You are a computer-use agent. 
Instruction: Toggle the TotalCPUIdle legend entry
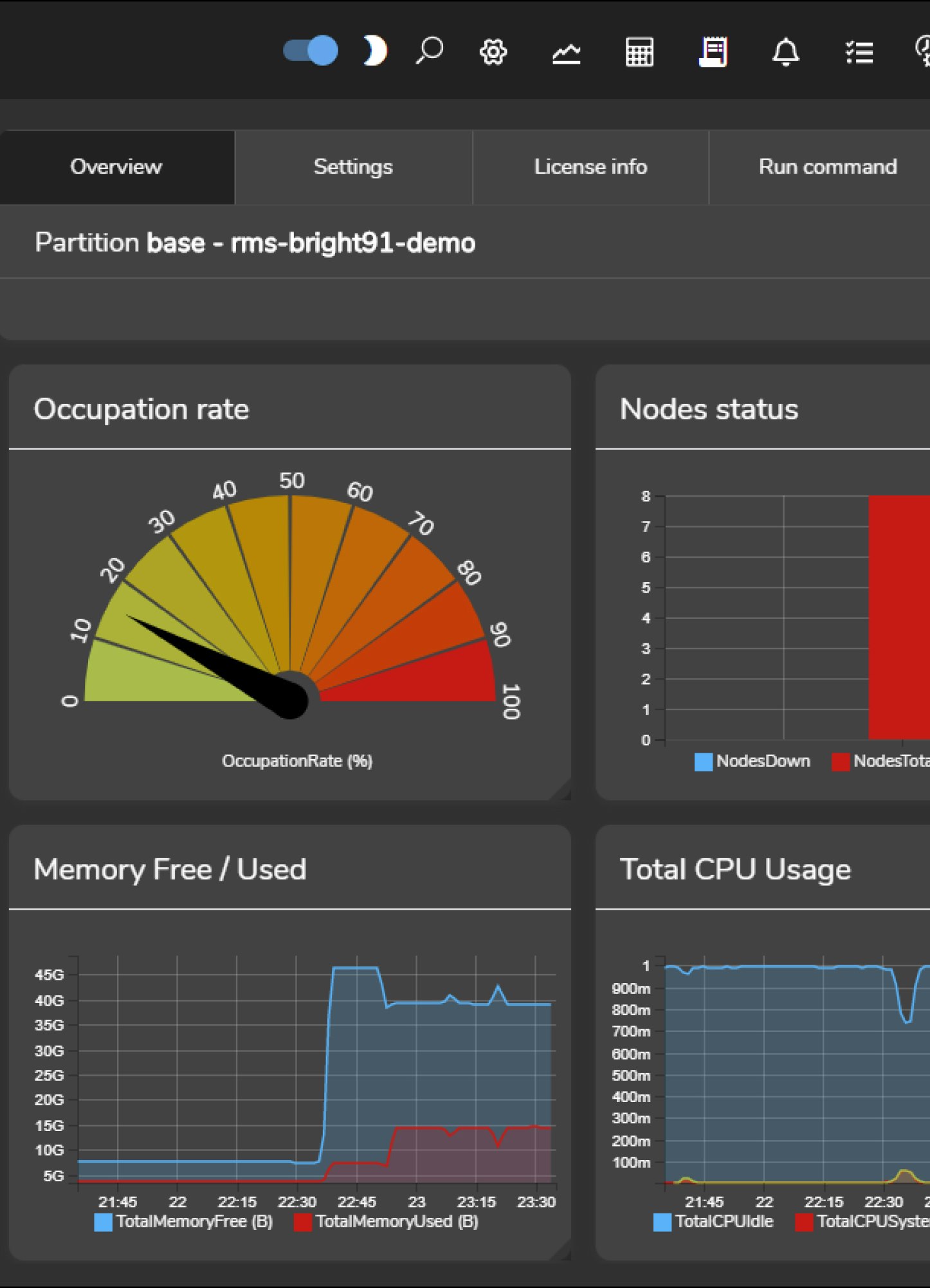[714, 1222]
